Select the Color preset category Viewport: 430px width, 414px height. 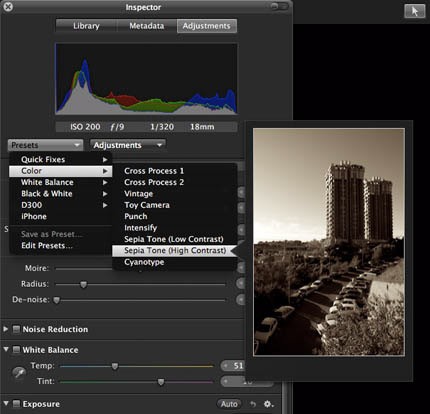coord(61,171)
